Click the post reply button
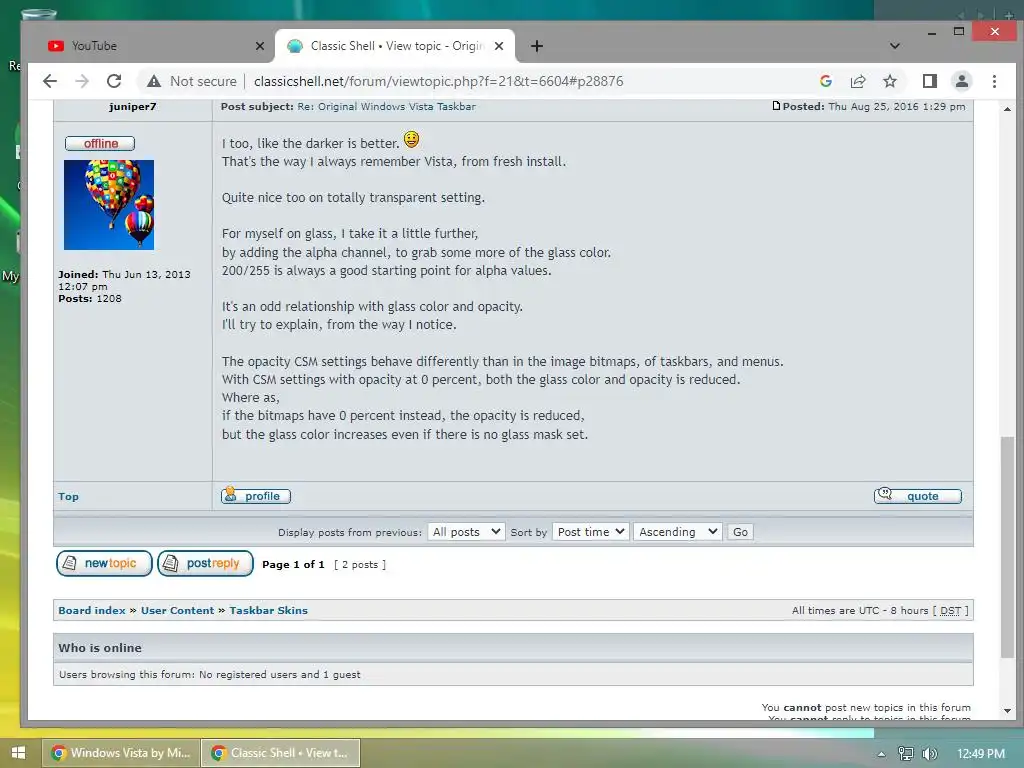Screen dimensions: 1024x768 pos(205,564)
